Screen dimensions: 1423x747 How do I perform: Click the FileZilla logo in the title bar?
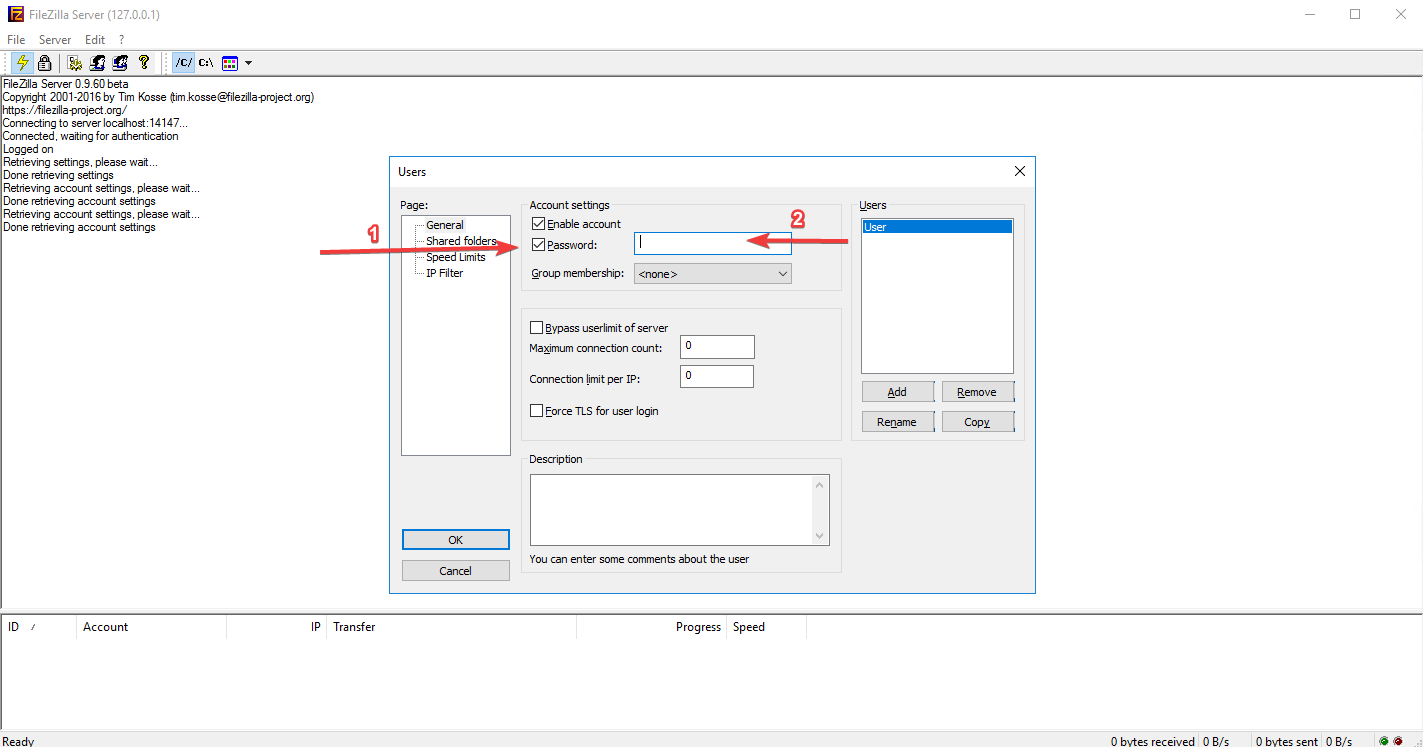point(15,14)
